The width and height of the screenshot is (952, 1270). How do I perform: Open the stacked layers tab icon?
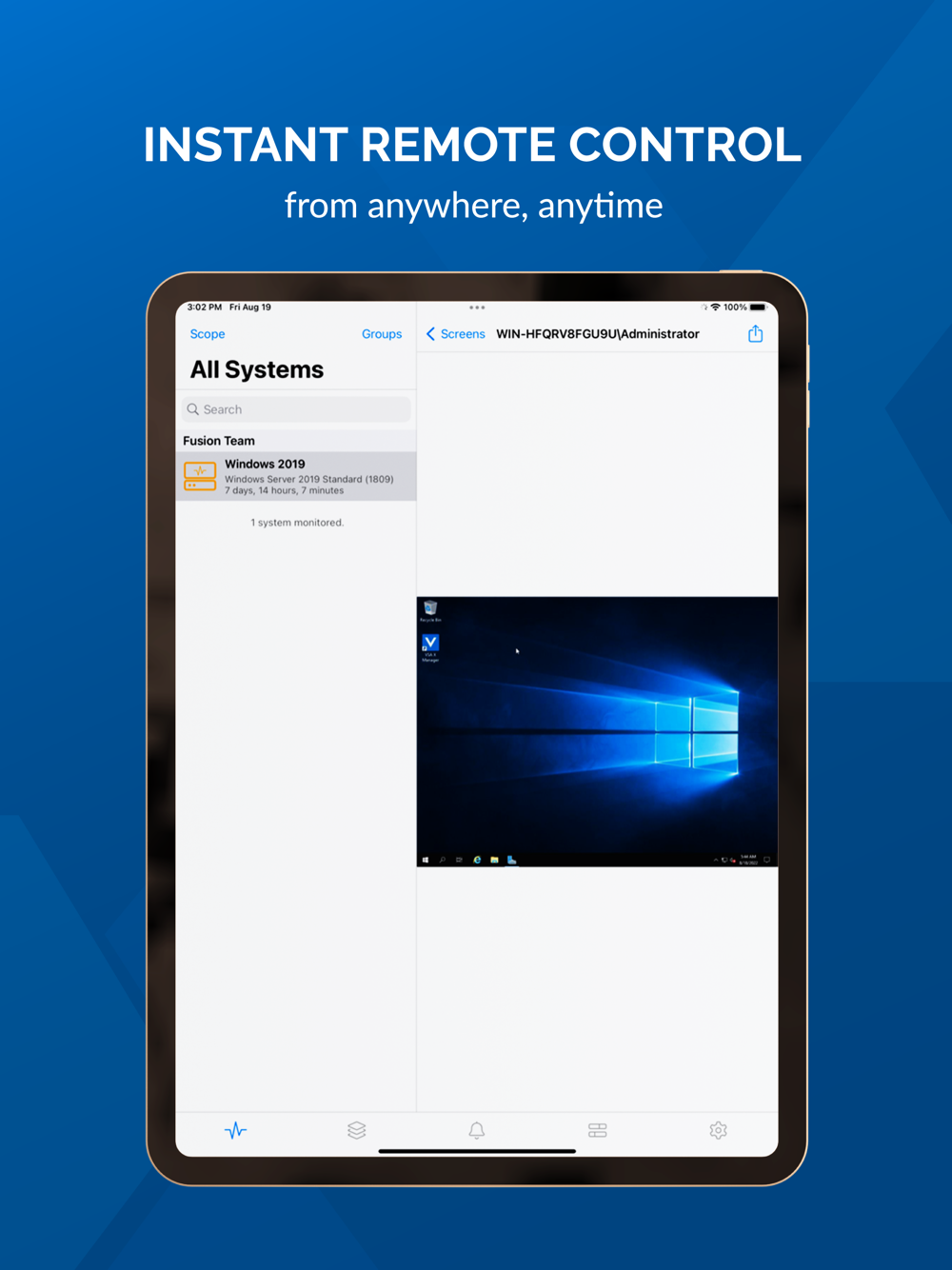click(357, 1130)
